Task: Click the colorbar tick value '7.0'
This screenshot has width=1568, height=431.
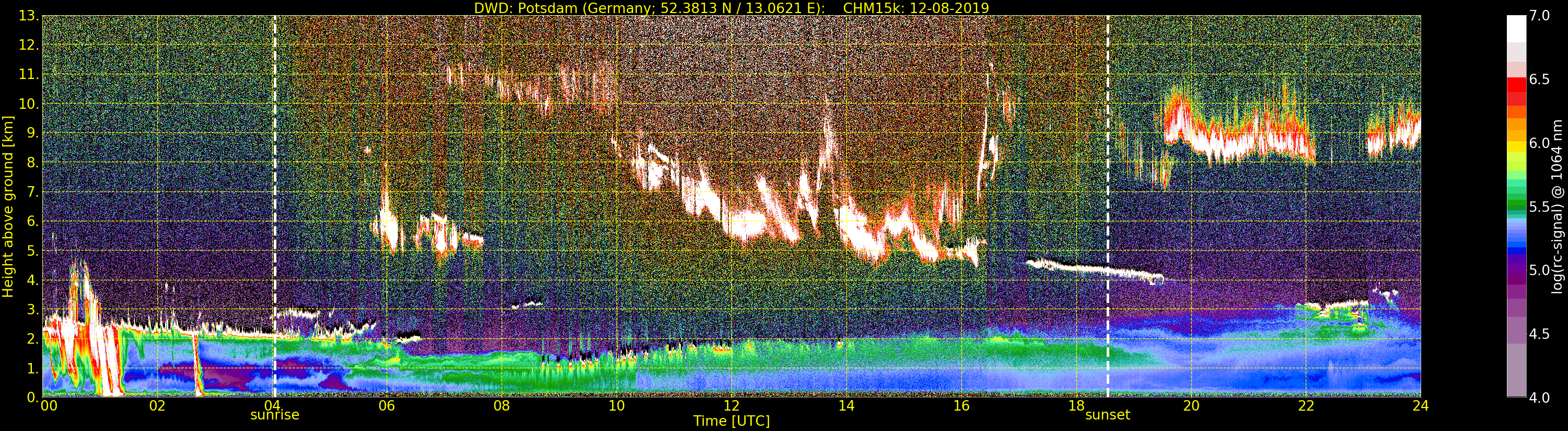Action: click(1539, 16)
